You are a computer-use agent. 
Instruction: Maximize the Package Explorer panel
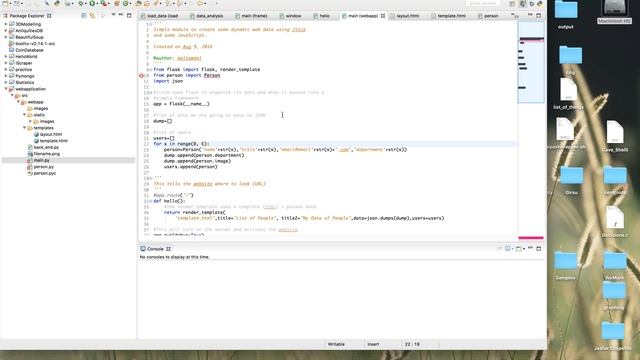pos(129,16)
